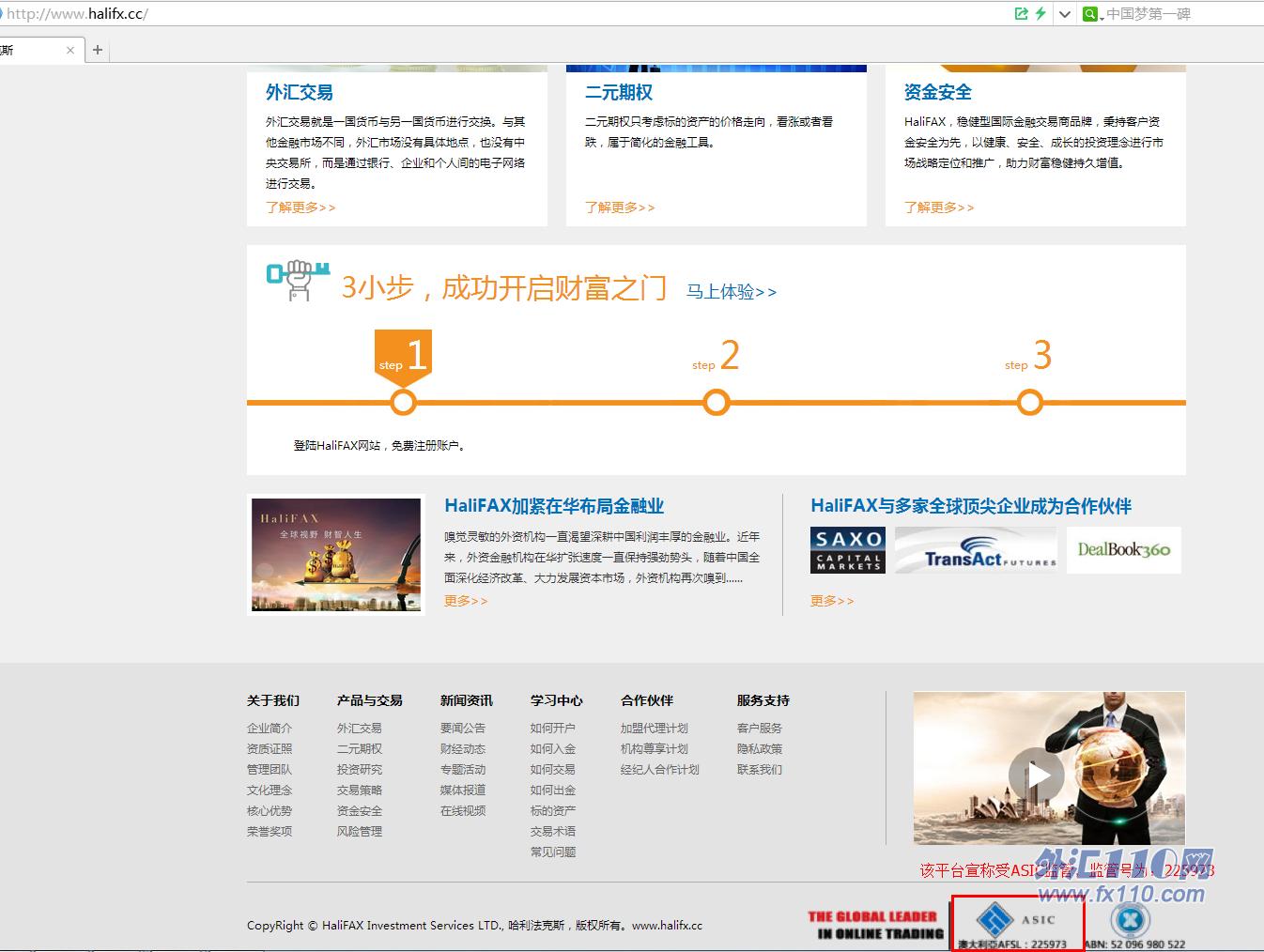
Task: Open 机构尊享计划 footer link
Action: pyautogui.click(x=655, y=749)
